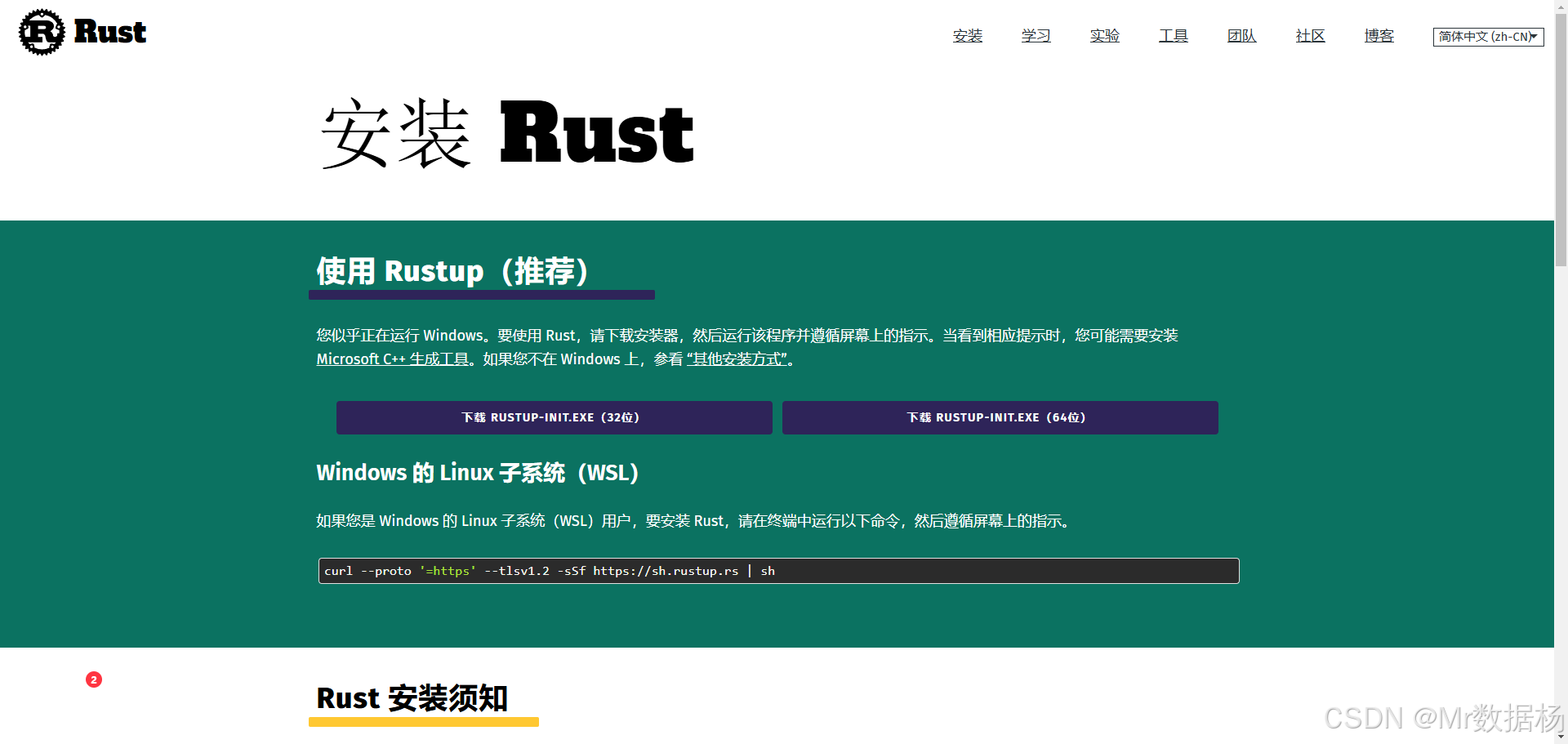Open the 社区 navigation link
This screenshot has height=744, width=1568.
coord(1310,36)
